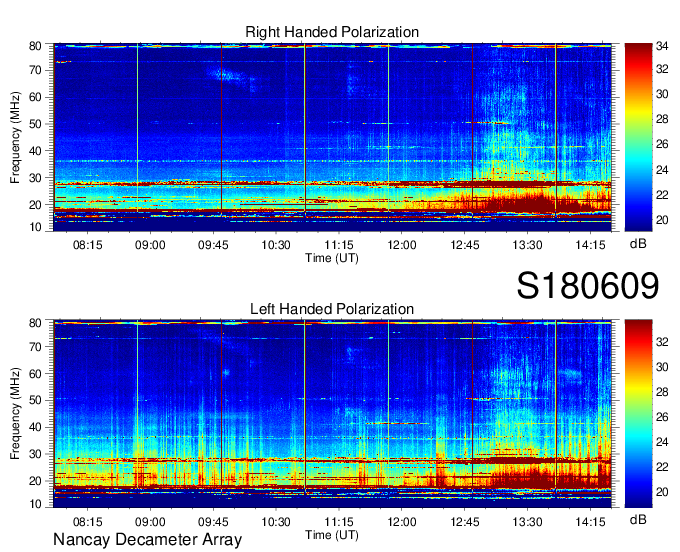This screenshot has width=680, height=552.
Task: Click the 11:15 time tick under Left Handed plot
Action: pos(339,522)
